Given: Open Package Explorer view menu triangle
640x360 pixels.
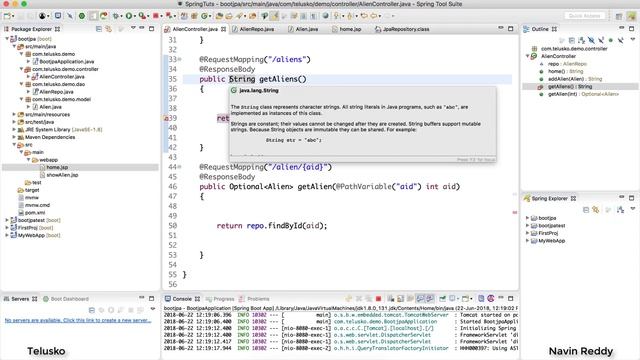Looking at the screenshot, I should click(x=133, y=29).
